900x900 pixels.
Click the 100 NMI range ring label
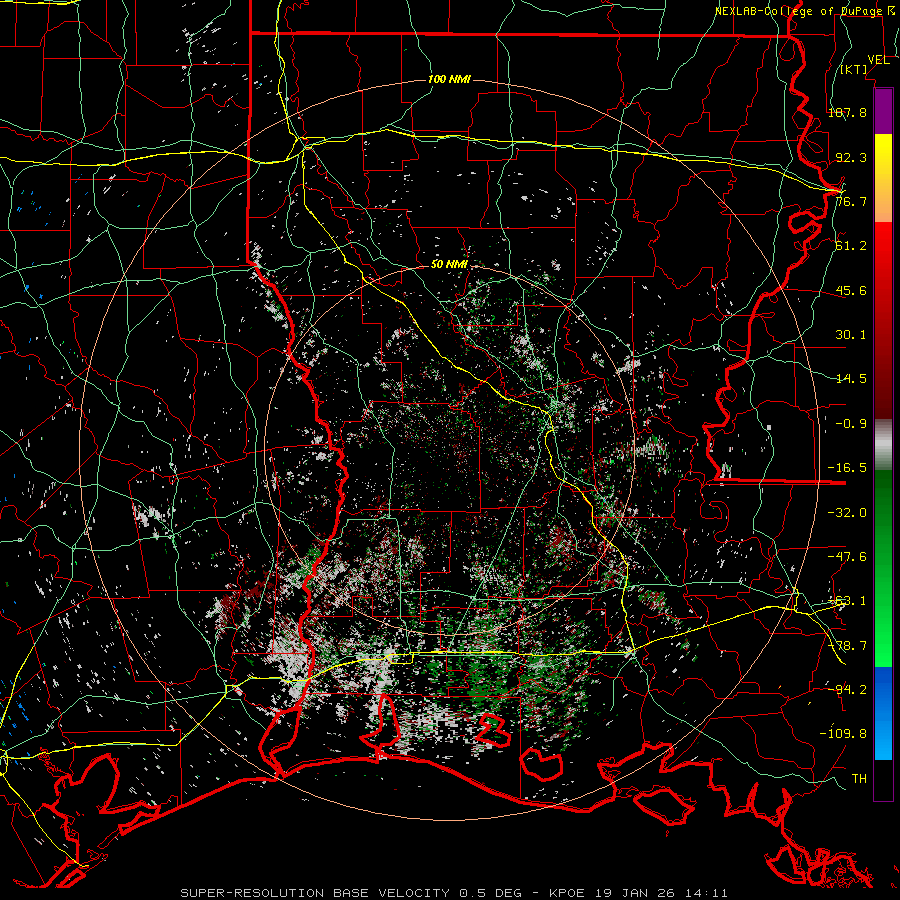click(x=449, y=79)
